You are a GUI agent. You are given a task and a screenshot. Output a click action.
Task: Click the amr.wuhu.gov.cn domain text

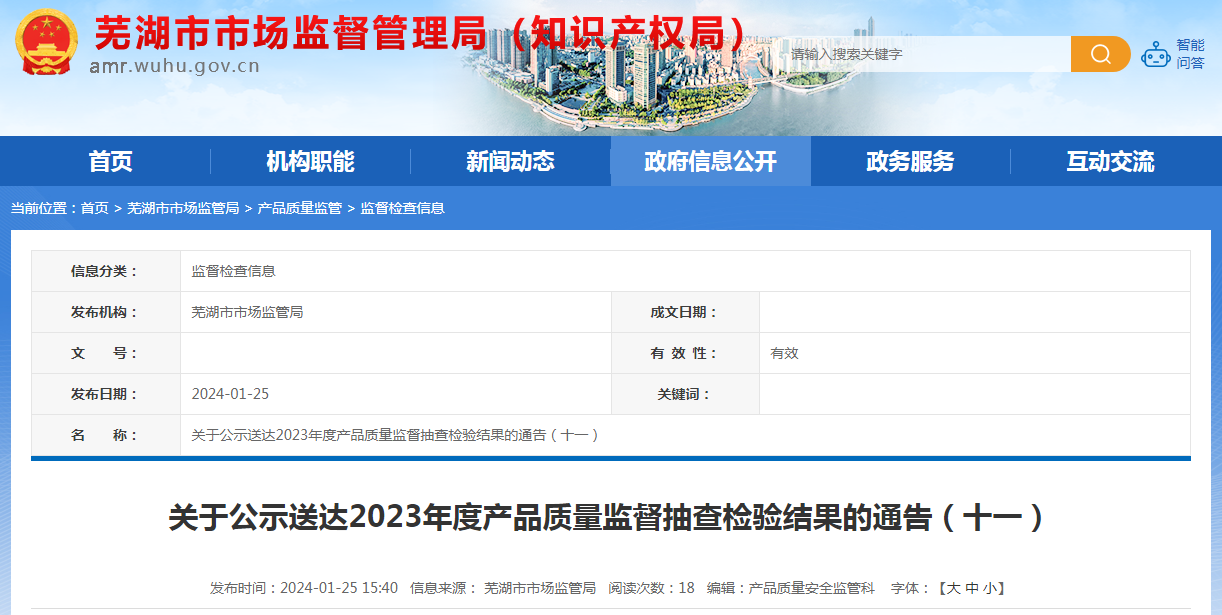tap(175, 67)
